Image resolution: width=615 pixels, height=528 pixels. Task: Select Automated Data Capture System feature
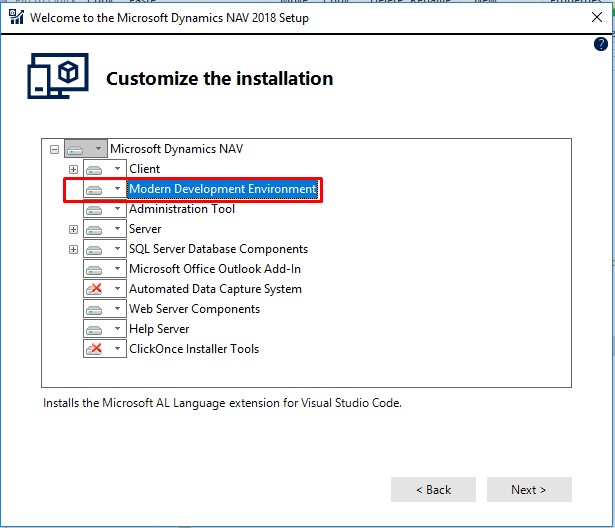[x=215, y=289]
